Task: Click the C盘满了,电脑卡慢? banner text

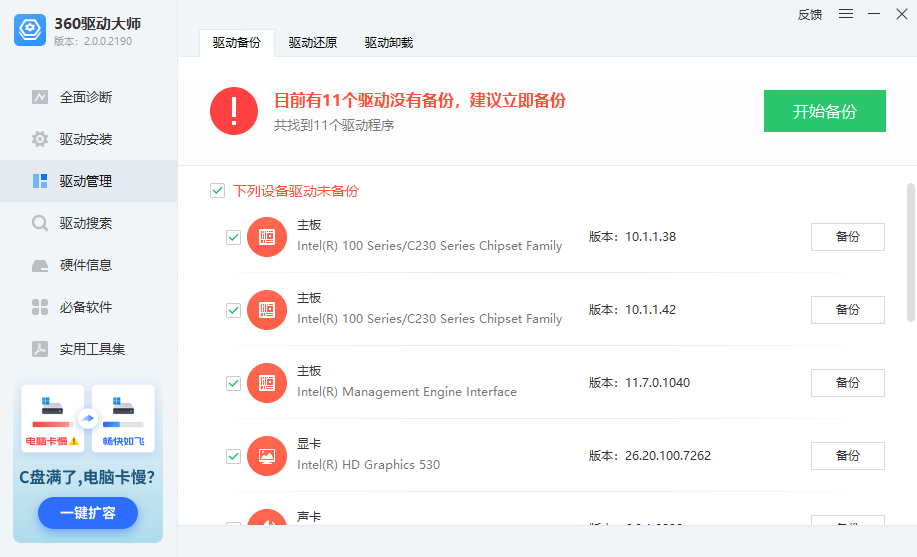Action: pos(87,477)
